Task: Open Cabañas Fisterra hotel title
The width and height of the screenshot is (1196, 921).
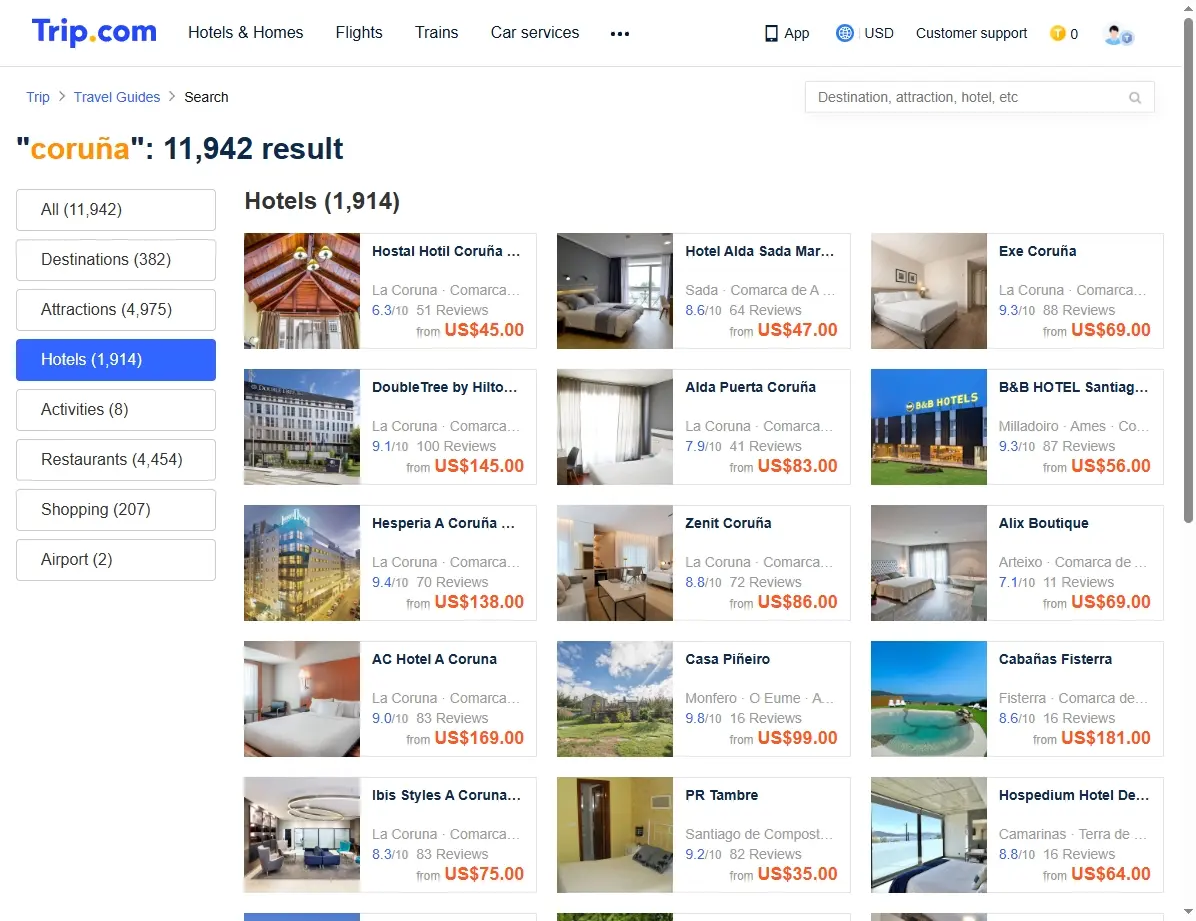Action: coord(1055,659)
